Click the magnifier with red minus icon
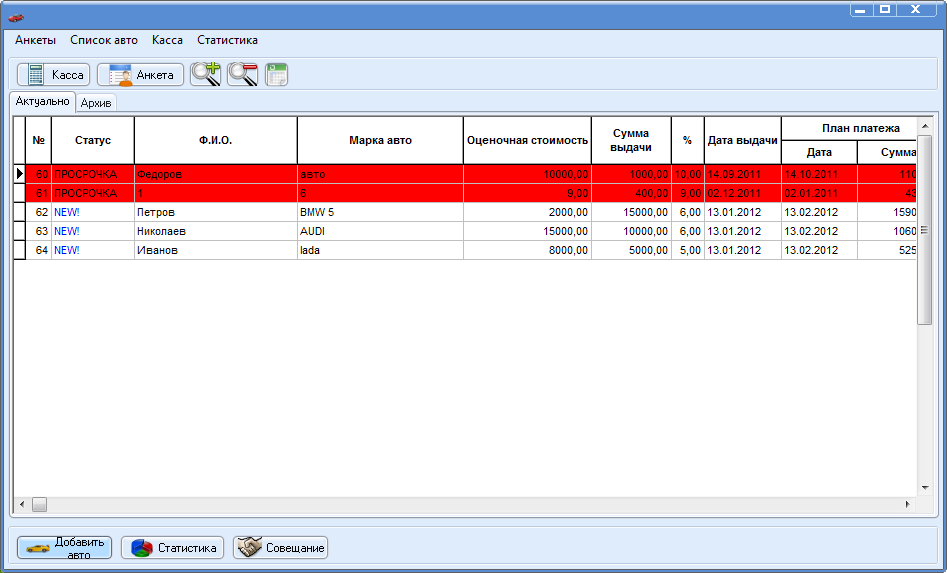947x573 pixels. (242, 74)
